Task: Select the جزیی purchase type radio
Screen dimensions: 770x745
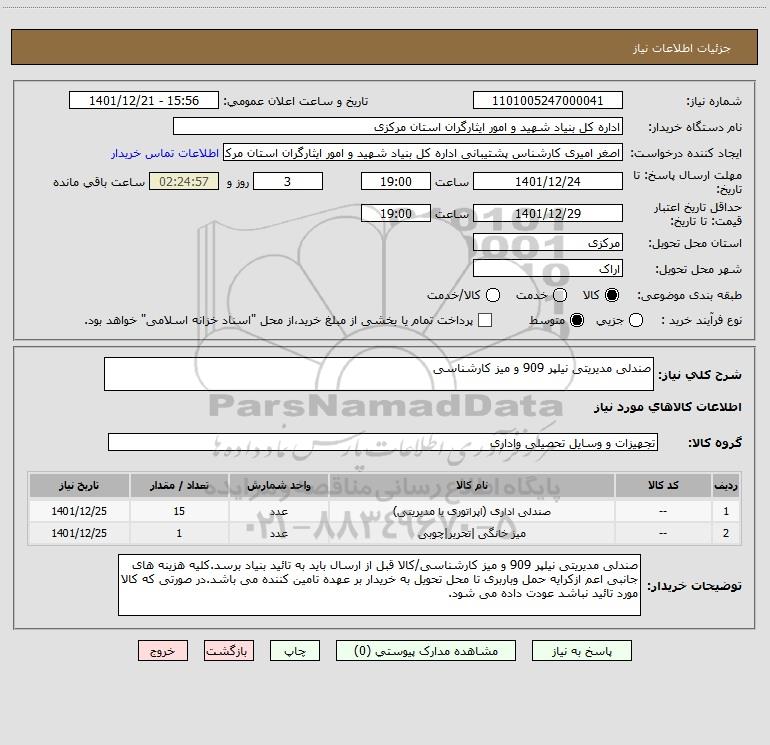Action: [x=635, y=321]
